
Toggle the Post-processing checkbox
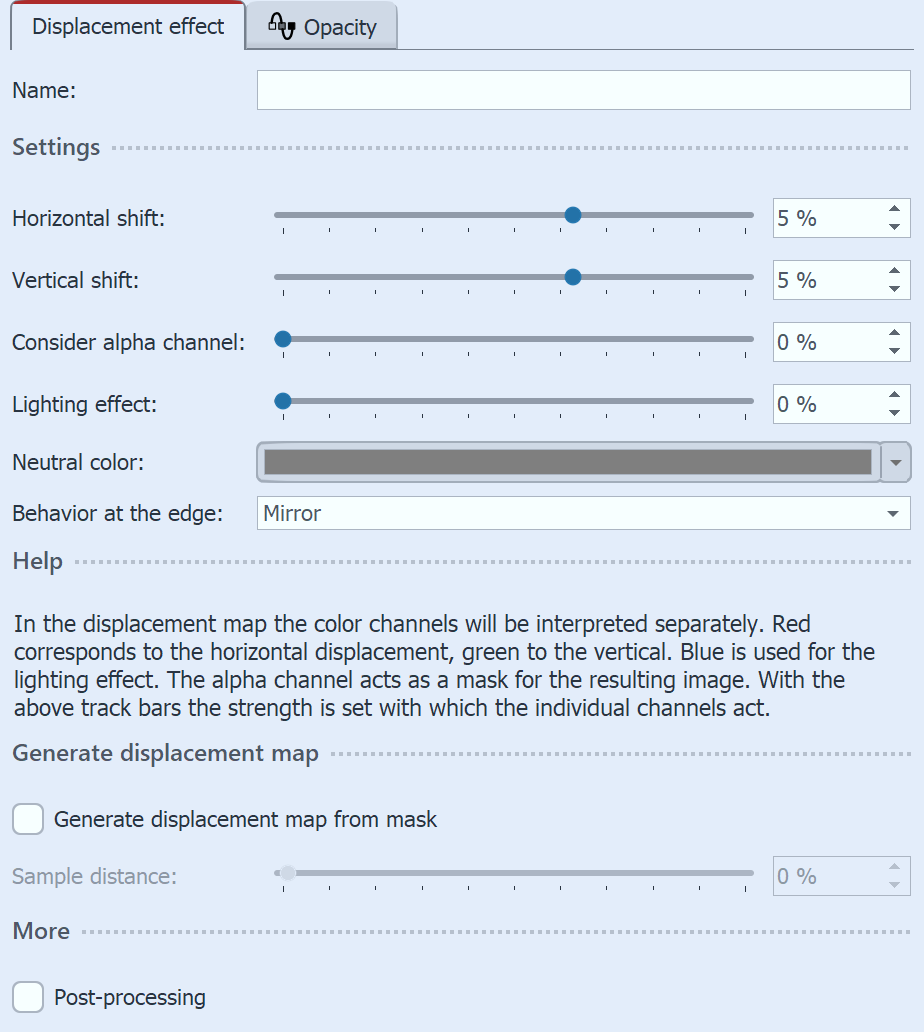(28, 997)
